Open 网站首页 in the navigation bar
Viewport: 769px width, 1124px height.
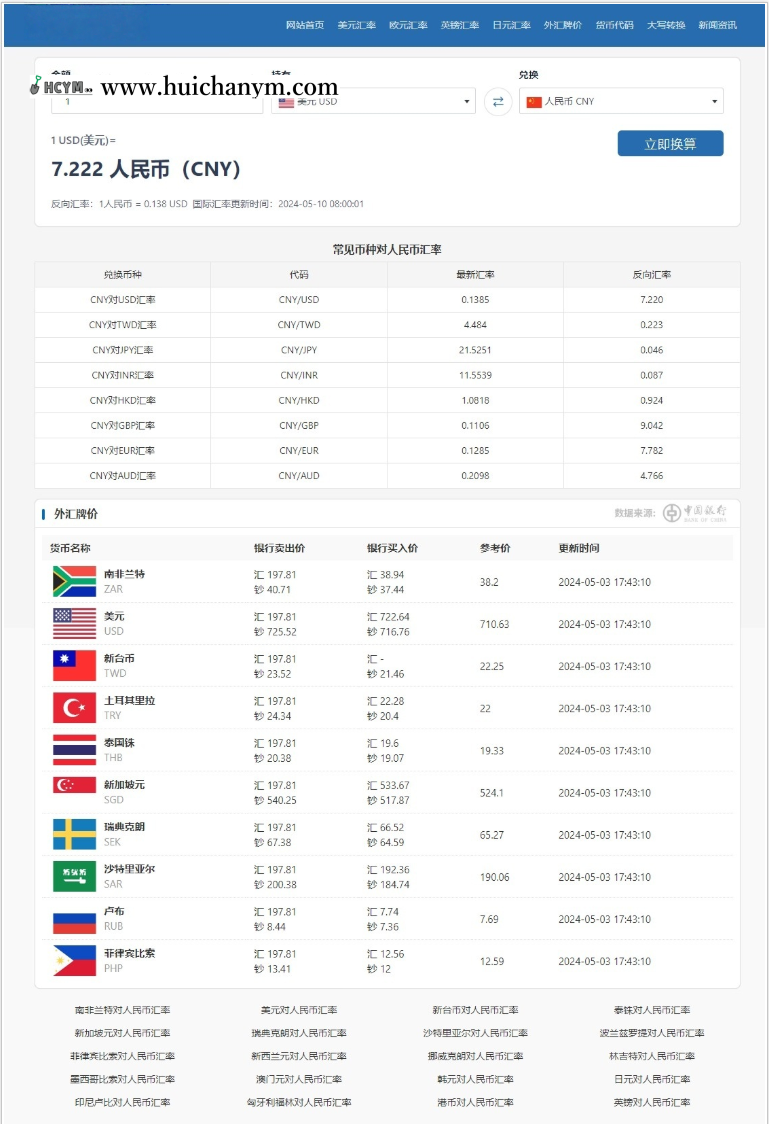point(305,25)
